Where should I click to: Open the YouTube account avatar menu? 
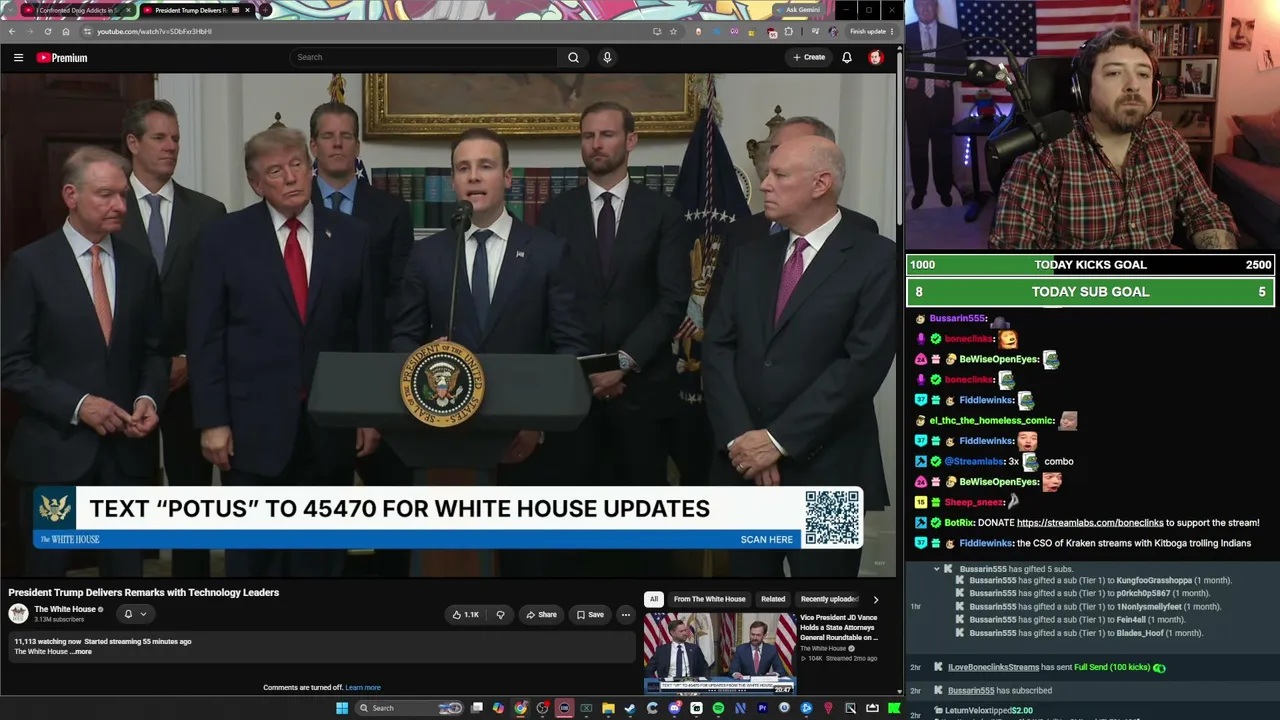(875, 57)
